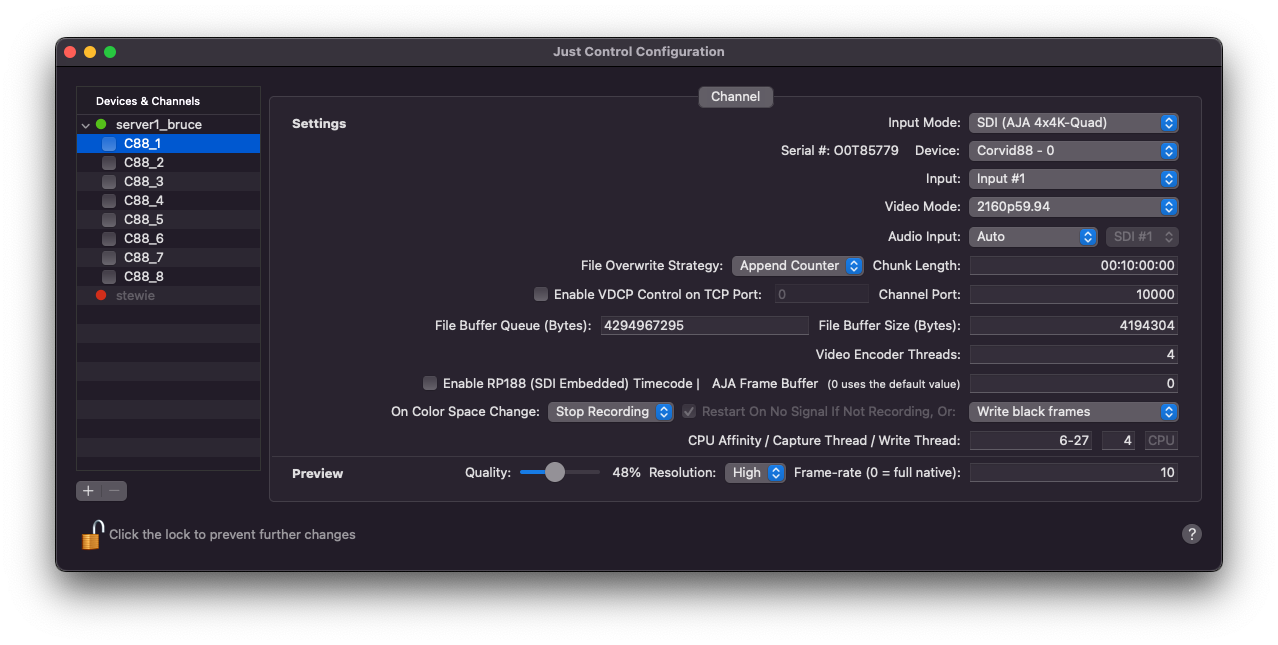Open the Write black frames dropdown
Viewport: 1278px width, 645px height.
pos(1073,412)
